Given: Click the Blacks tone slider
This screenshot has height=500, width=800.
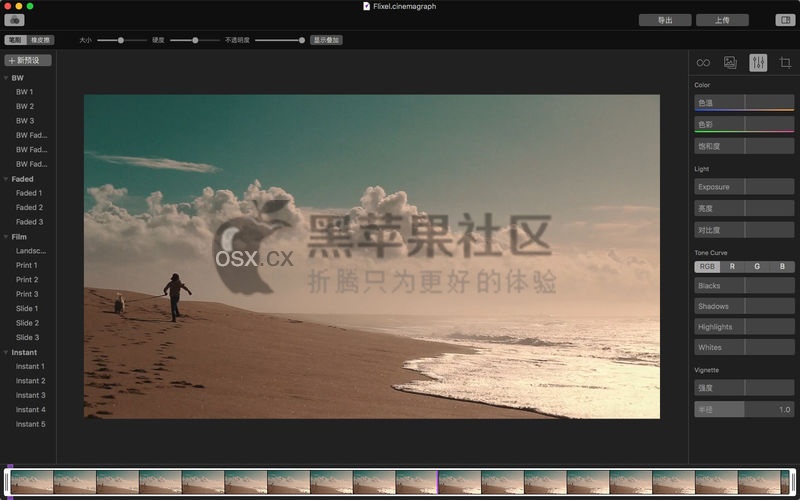Looking at the screenshot, I should [744, 285].
